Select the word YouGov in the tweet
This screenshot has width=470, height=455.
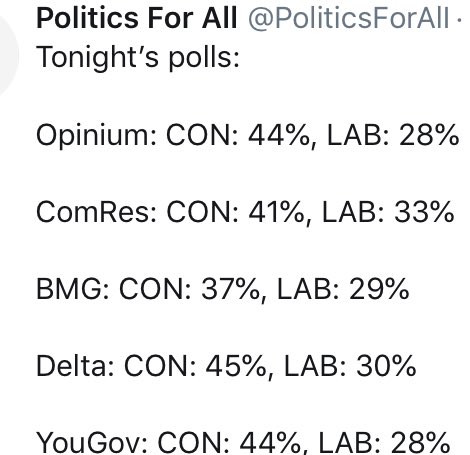(92, 443)
